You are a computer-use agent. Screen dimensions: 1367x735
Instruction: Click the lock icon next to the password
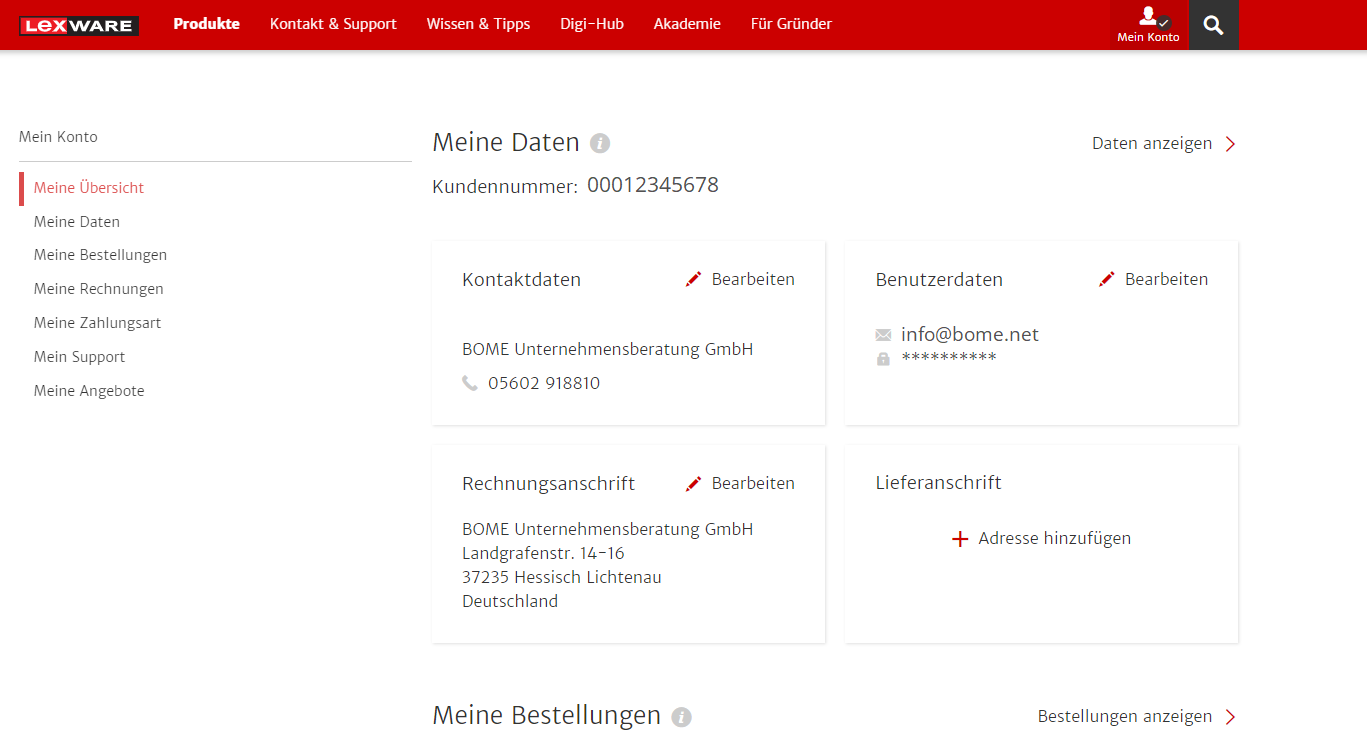(x=883, y=358)
